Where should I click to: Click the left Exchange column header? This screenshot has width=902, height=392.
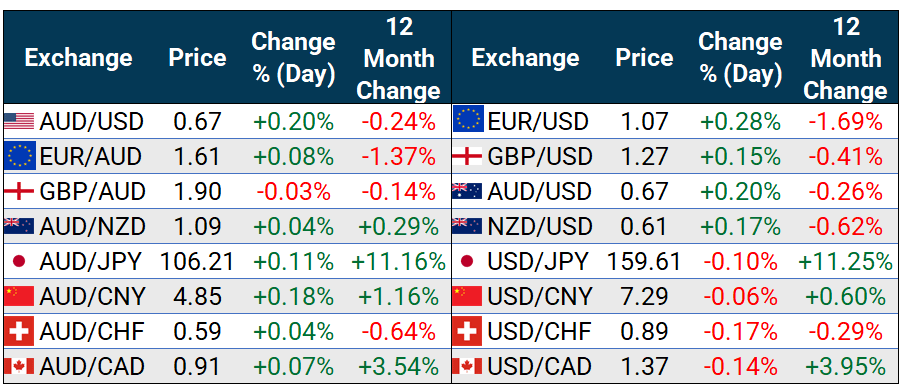tap(78, 58)
